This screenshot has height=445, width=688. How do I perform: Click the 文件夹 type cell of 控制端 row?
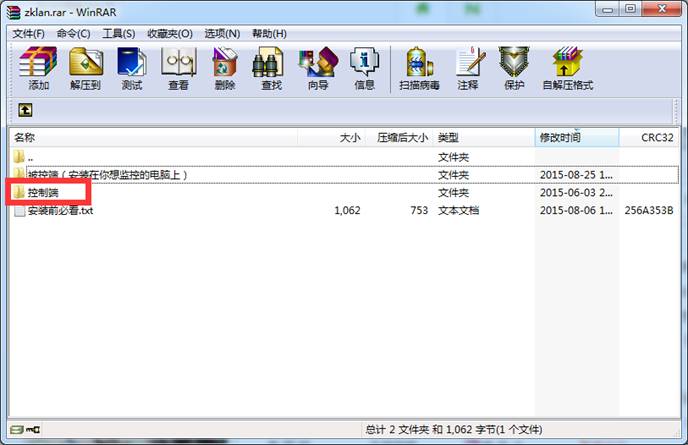click(x=453, y=192)
